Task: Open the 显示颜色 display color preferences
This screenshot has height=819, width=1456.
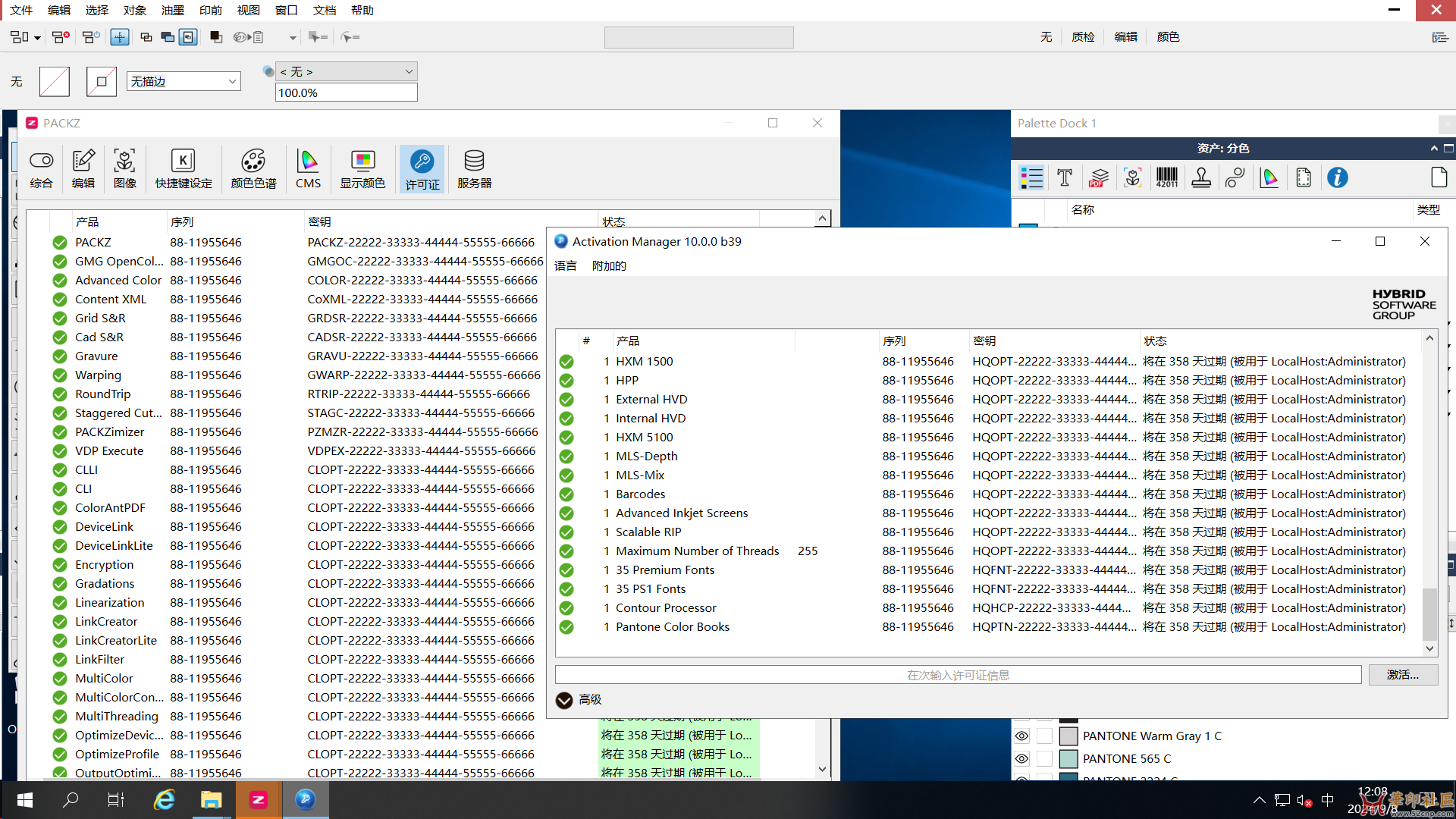Action: coord(362,168)
